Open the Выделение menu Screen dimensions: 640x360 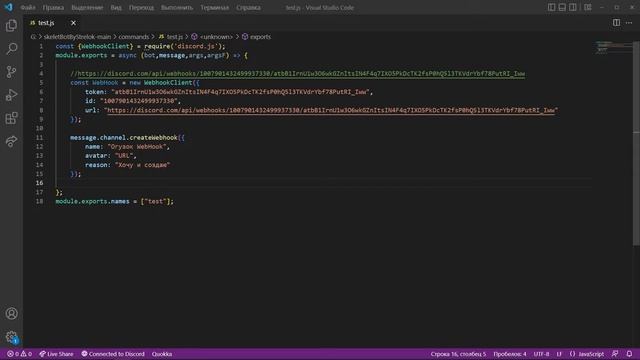(87, 8)
